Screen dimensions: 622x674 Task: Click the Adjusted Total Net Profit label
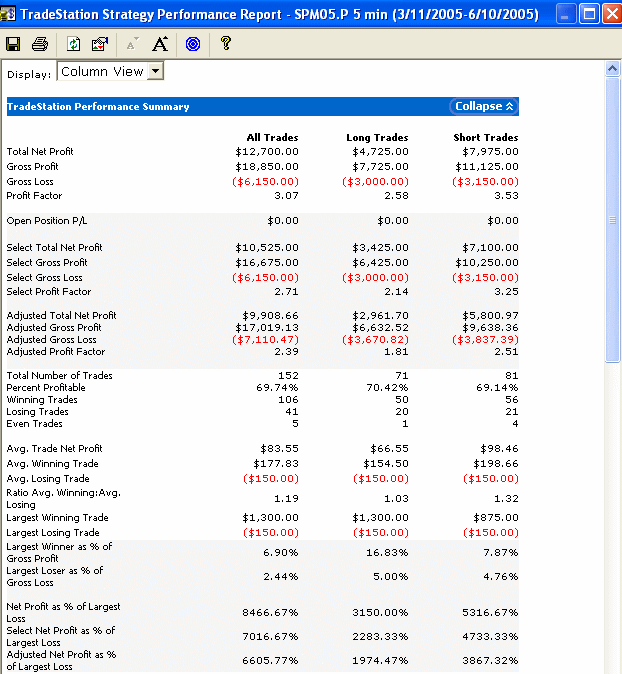[x=61, y=316]
